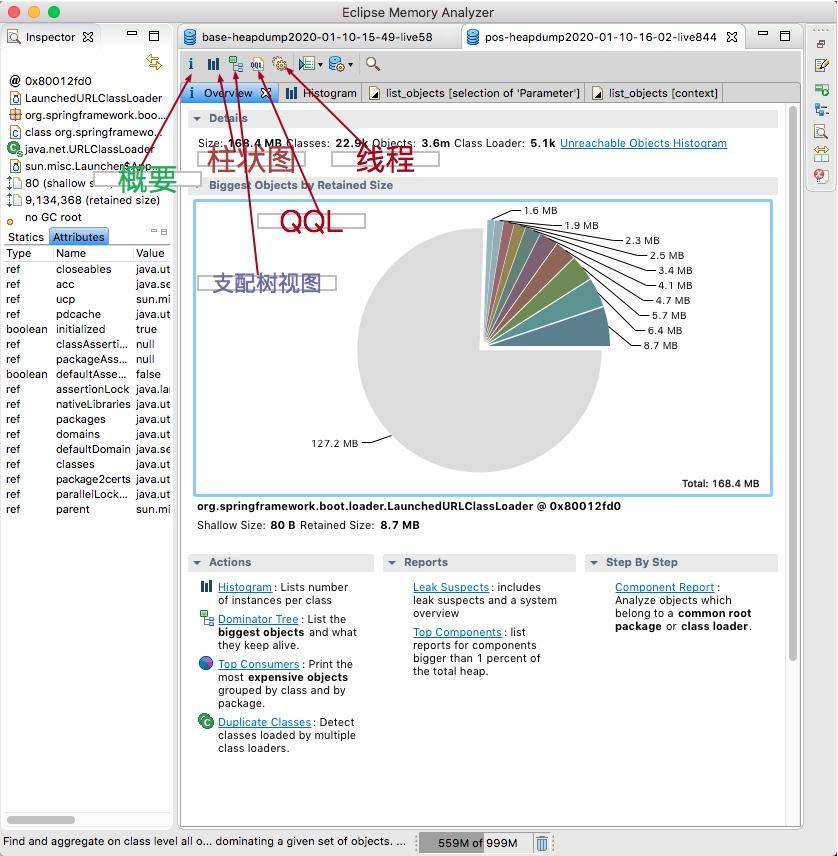Click the Histogram bar-chart toolbar icon
838x856 pixels.
pyautogui.click(x=213, y=64)
